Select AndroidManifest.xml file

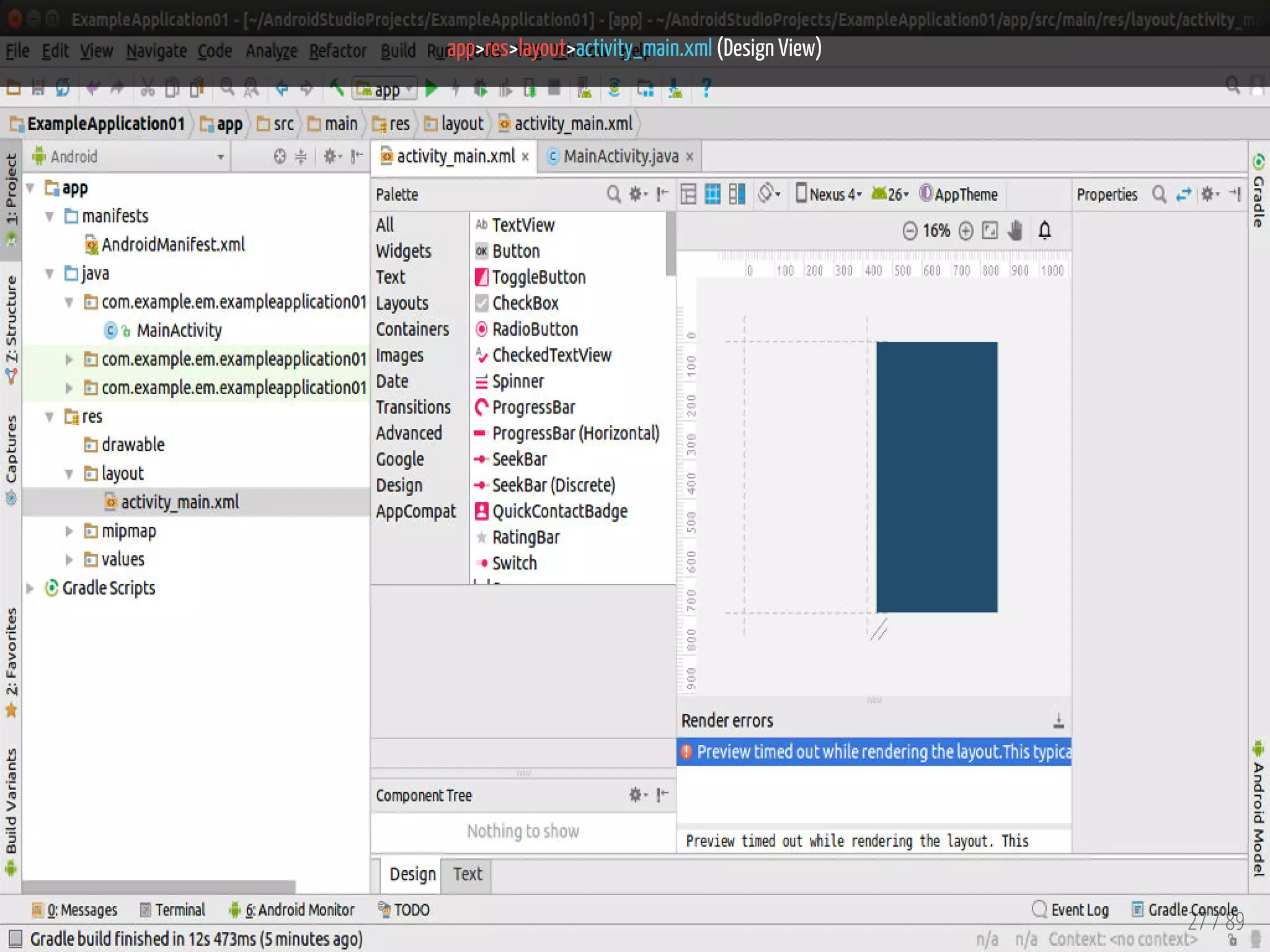pyautogui.click(x=166, y=245)
